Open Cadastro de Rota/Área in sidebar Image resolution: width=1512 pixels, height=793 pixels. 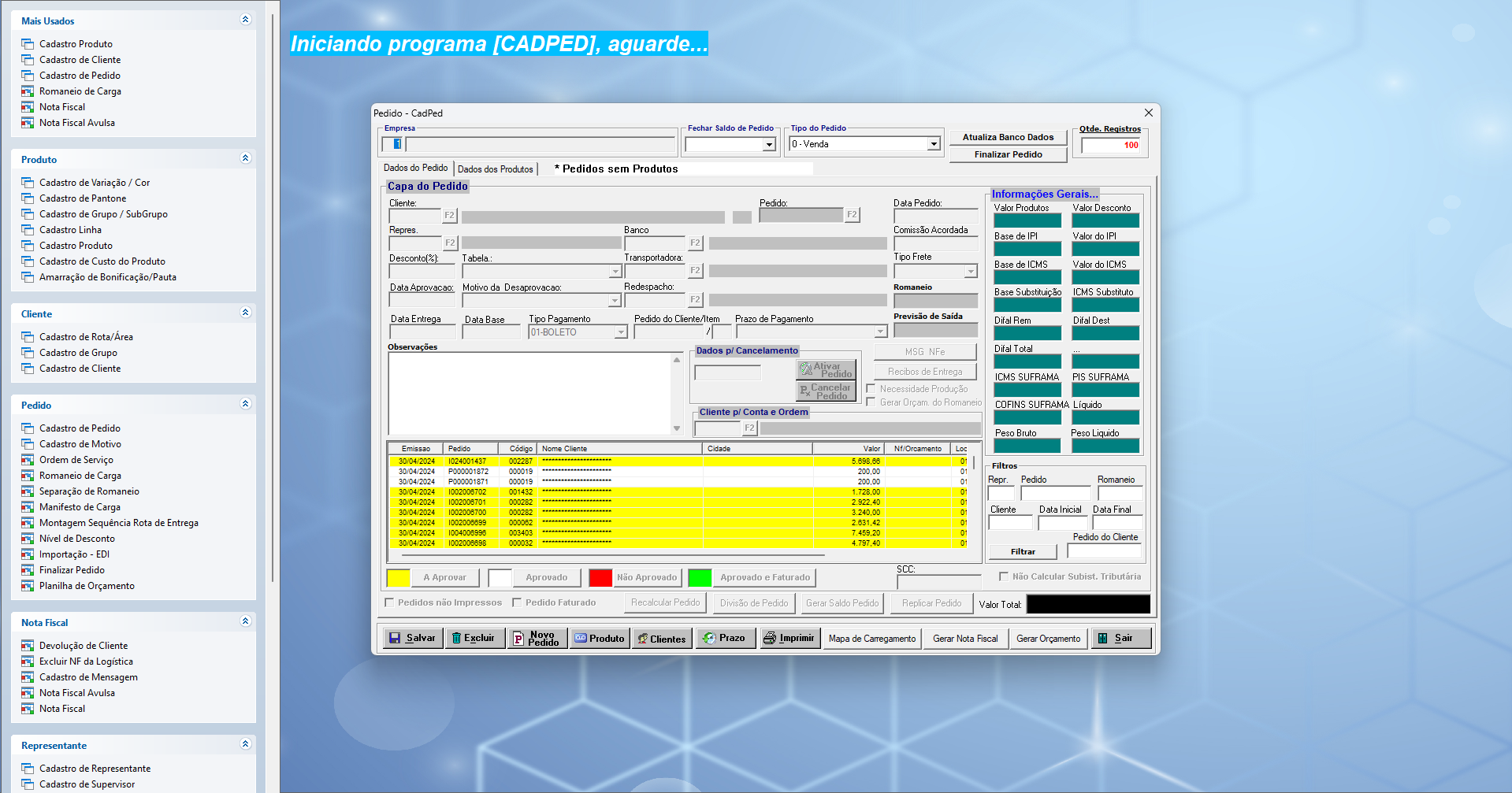point(86,337)
